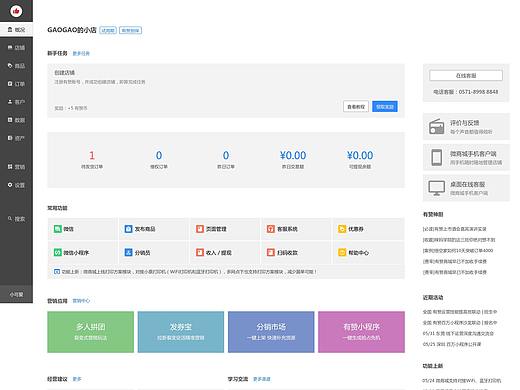The height and width of the screenshot is (390, 520).
Task: Open the 昨日订单 count
Action: coord(226,155)
